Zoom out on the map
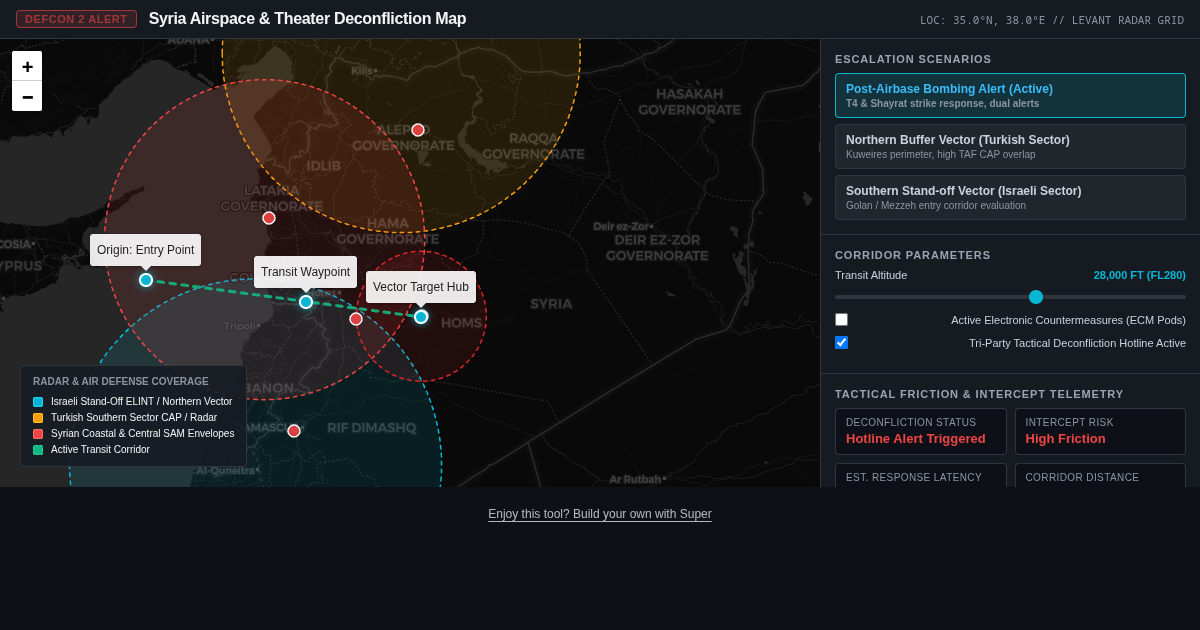 (27, 96)
